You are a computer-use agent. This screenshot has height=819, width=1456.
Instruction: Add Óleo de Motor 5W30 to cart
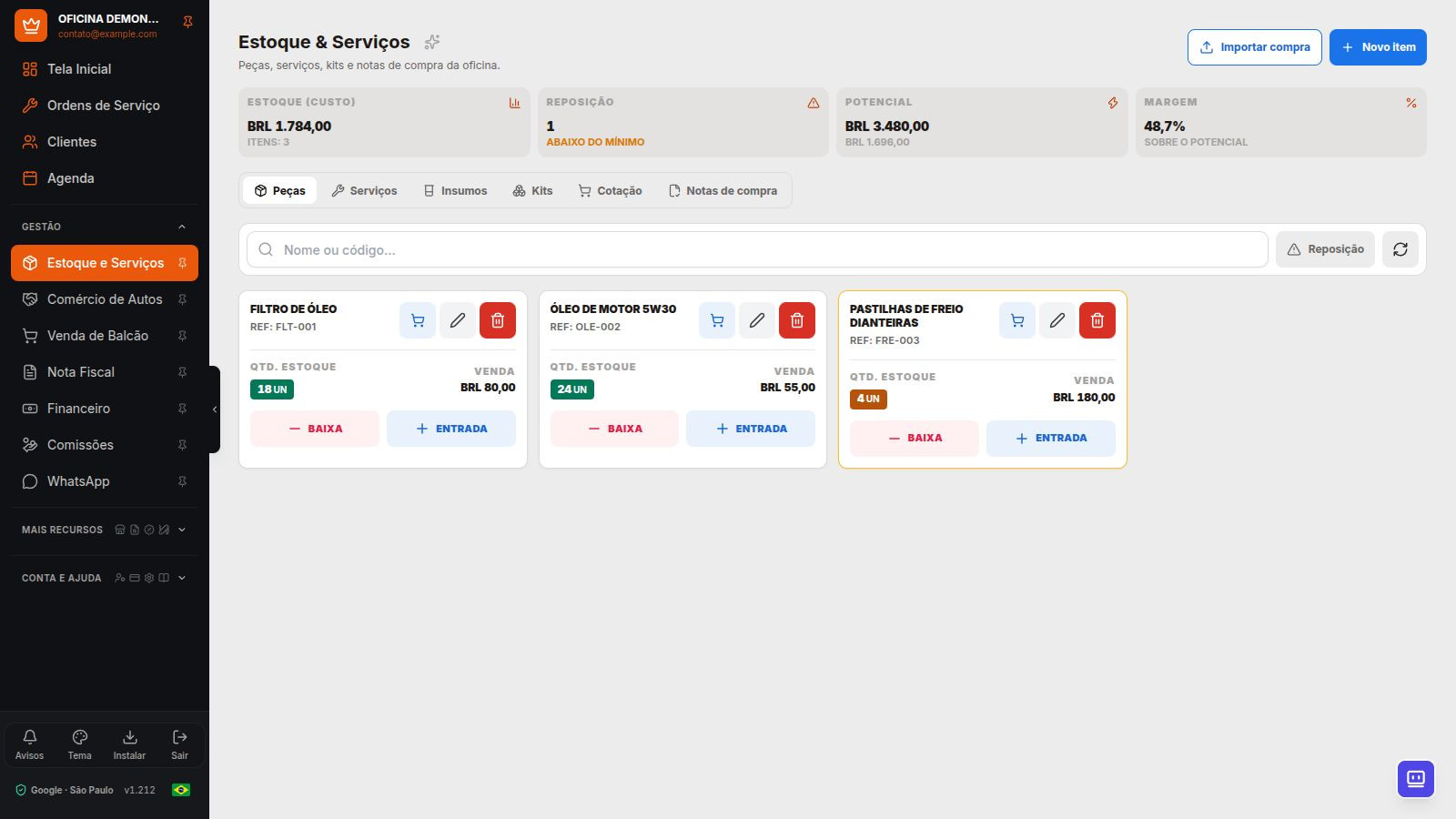(717, 320)
